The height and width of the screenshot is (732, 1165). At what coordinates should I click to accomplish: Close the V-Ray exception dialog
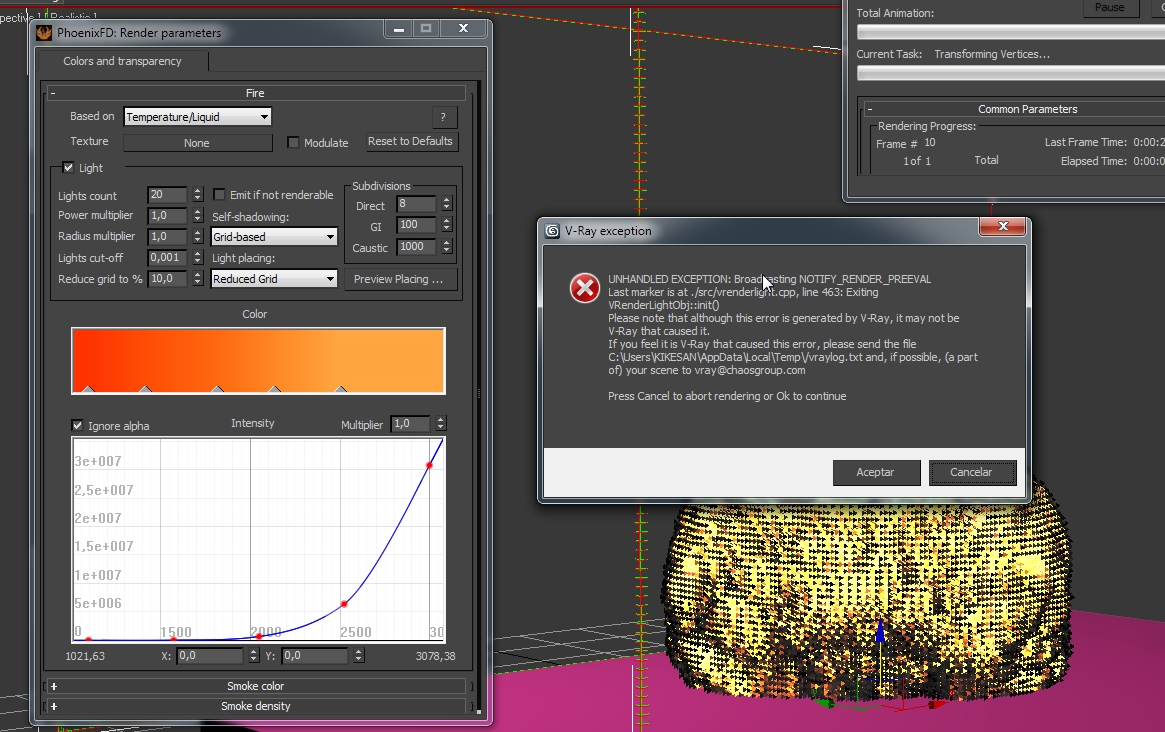pyautogui.click(x=1002, y=226)
